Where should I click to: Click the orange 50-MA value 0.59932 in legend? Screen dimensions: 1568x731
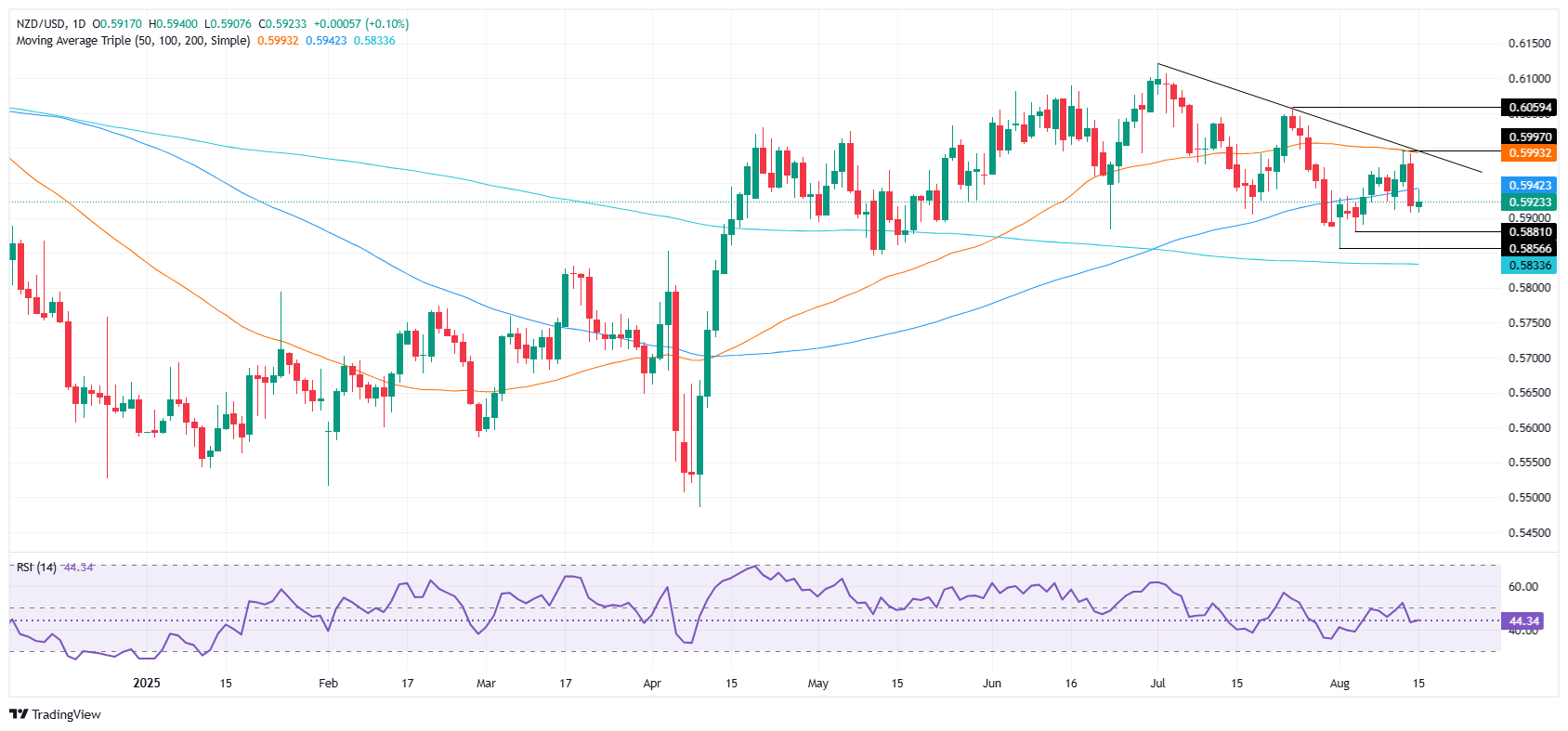pos(278,41)
